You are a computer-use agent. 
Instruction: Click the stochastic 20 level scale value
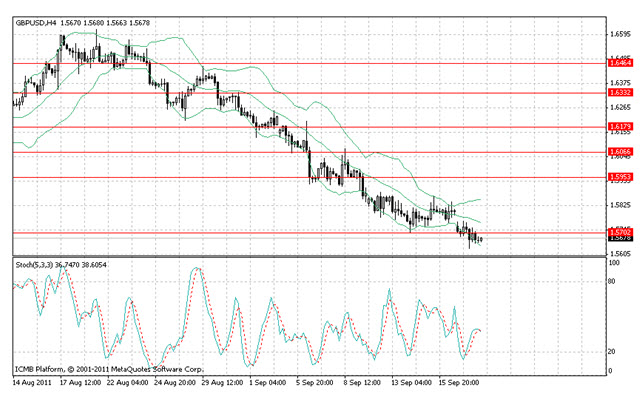point(611,351)
